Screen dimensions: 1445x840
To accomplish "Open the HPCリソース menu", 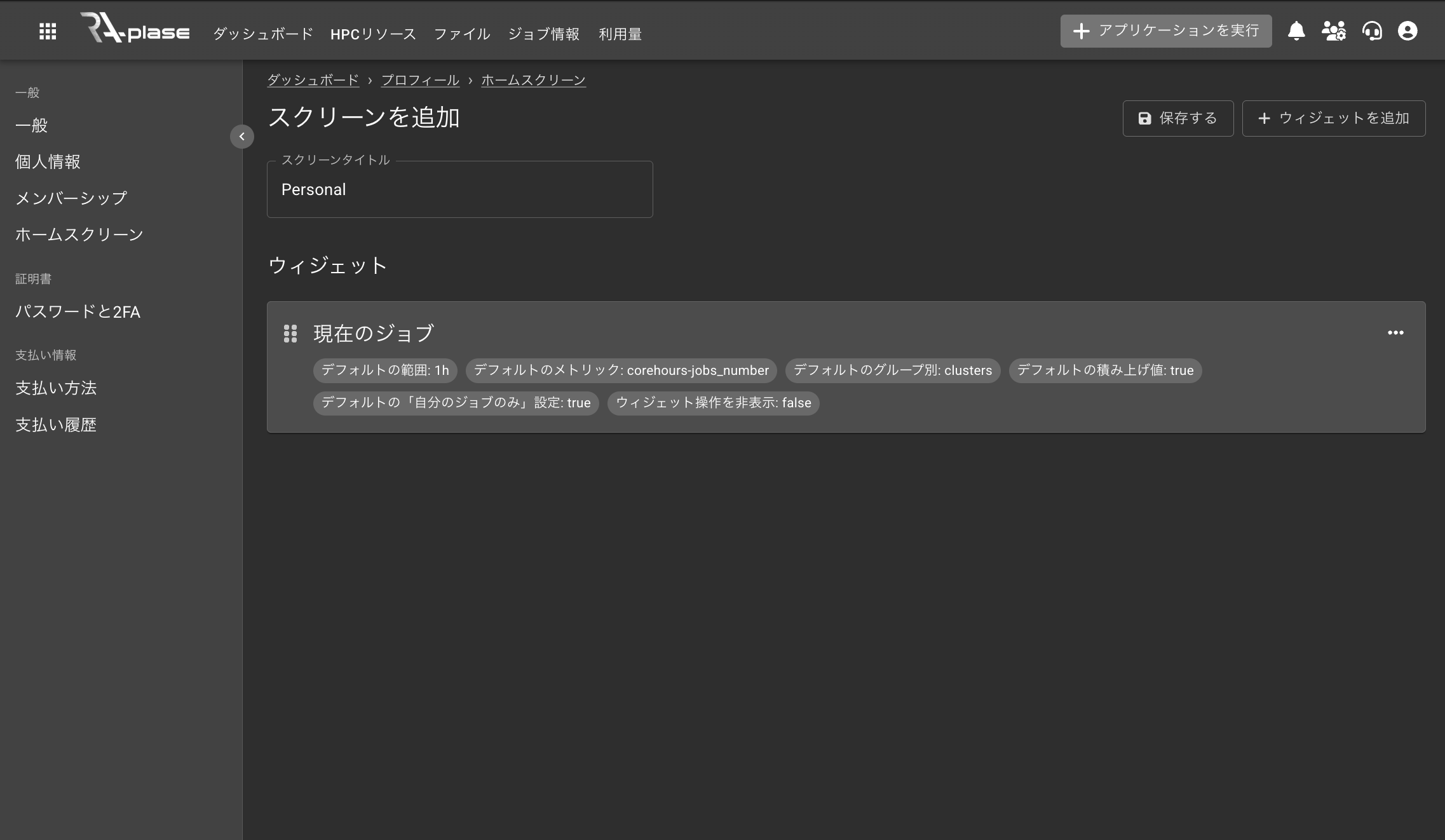I will coord(373,34).
